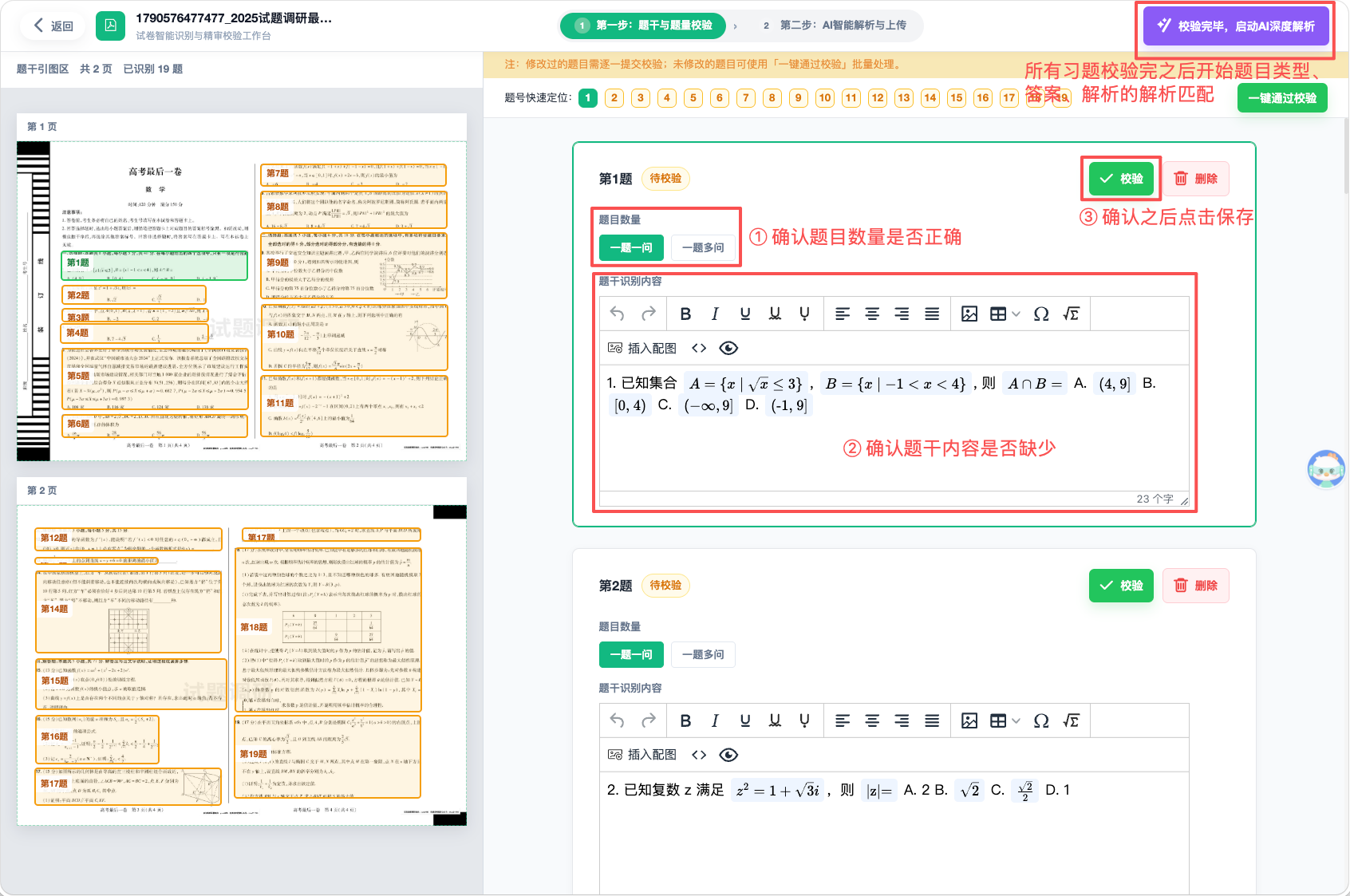The width and height of the screenshot is (1350, 896).
Task: Insert image in question 1 editor
Action: (969, 314)
